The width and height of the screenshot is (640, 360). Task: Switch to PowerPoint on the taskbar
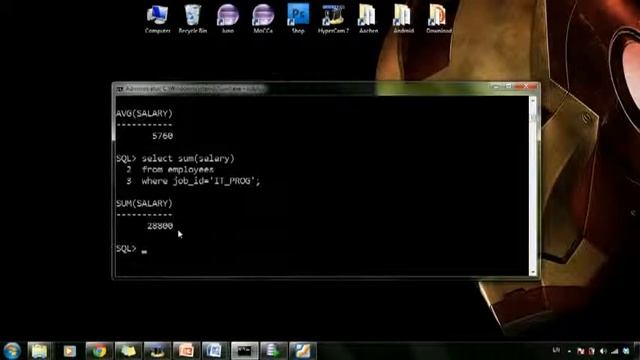pyautogui.click(x=187, y=351)
